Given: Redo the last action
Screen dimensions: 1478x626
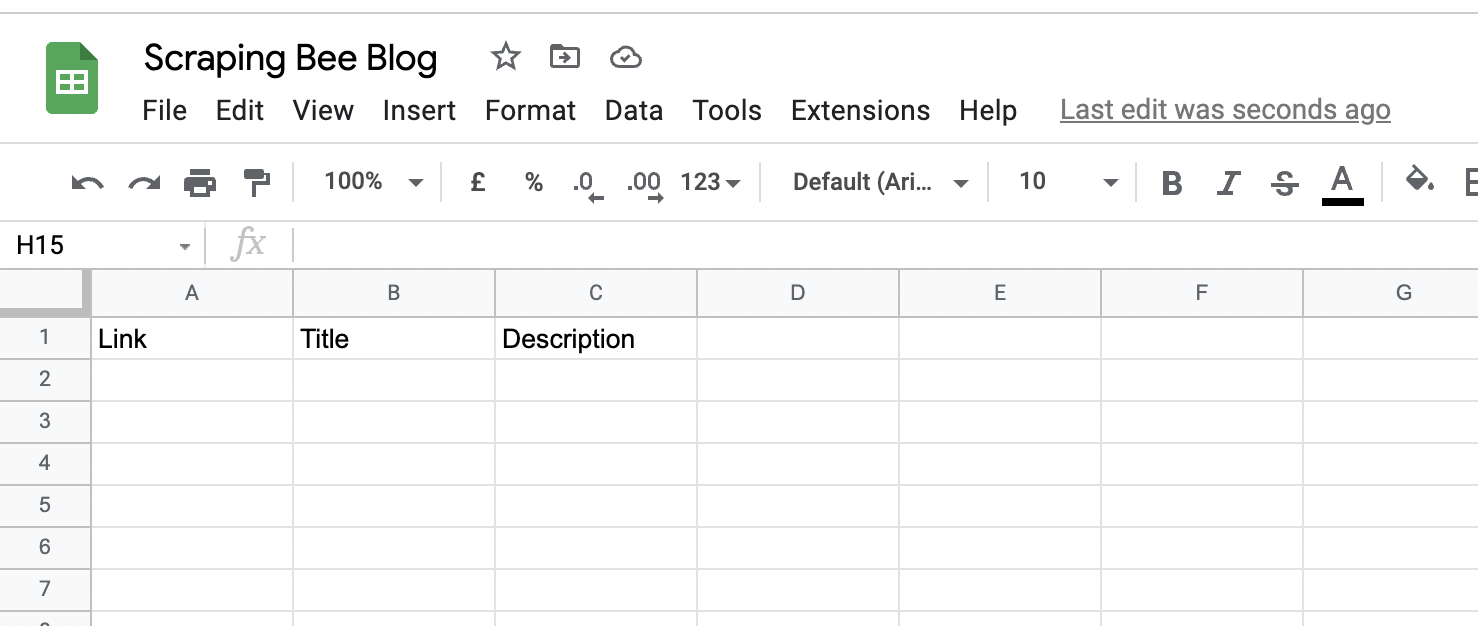Looking at the screenshot, I should pos(143,182).
